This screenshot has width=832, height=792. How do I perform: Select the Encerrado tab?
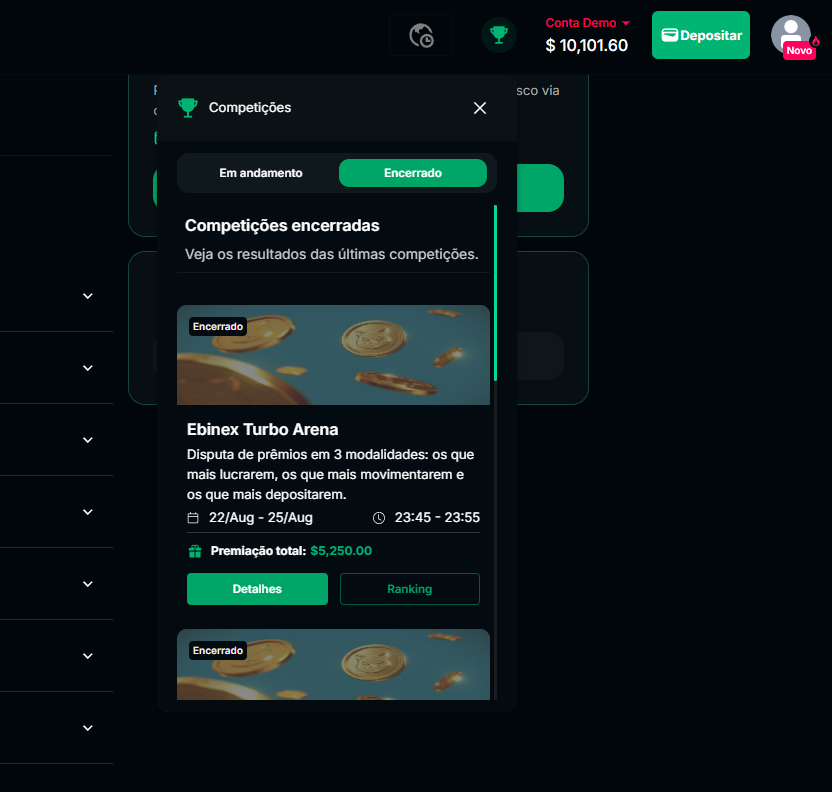[x=412, y=173]
